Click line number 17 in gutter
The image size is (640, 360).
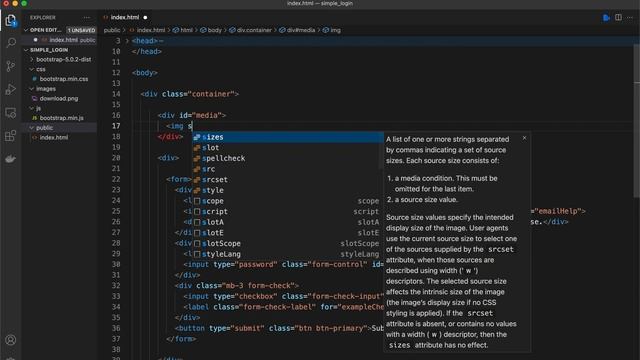point(116,126)
